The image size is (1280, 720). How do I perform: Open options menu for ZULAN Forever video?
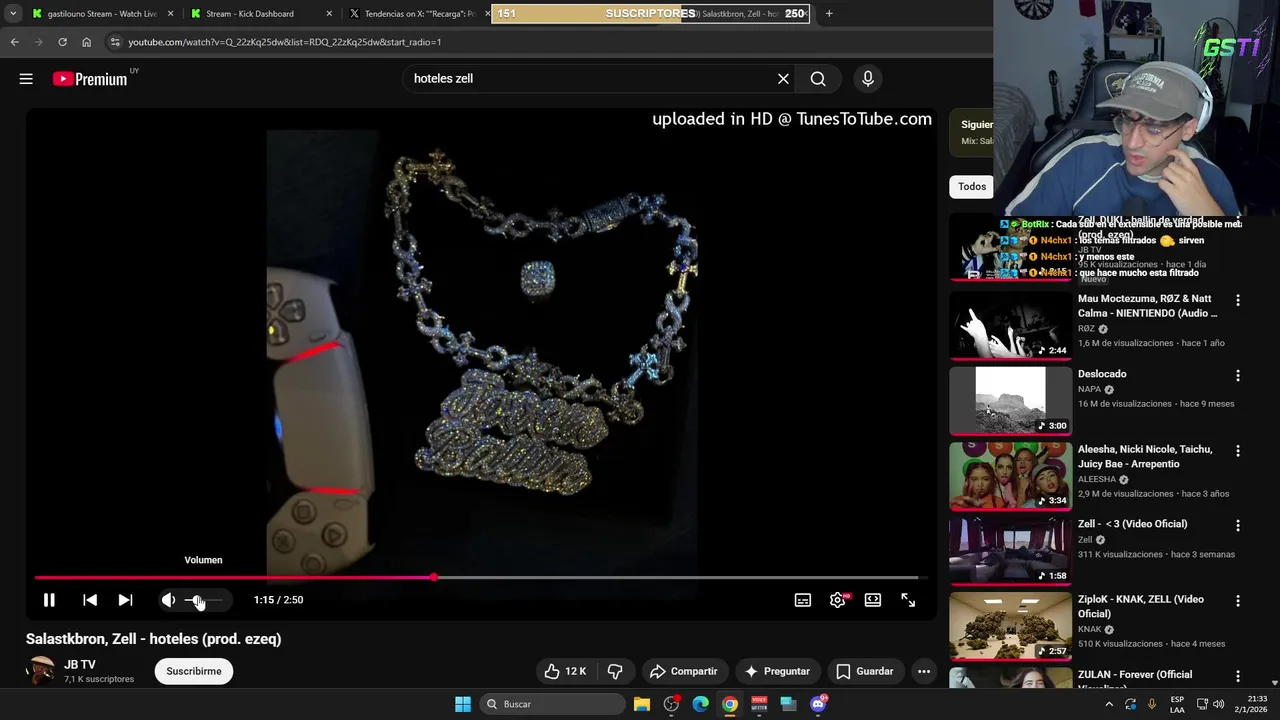[x=1238, y=676]
